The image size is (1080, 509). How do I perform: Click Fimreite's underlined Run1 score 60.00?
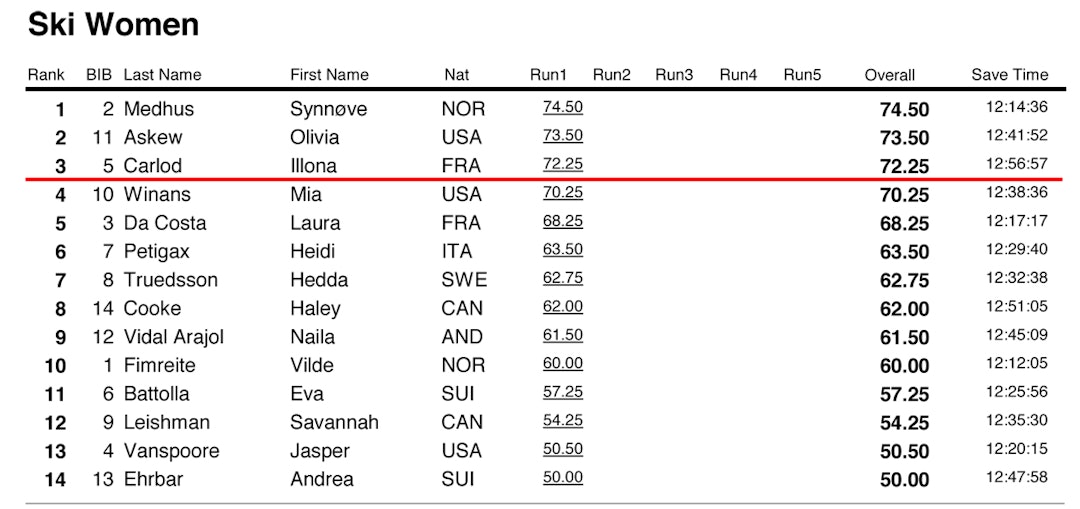point(562,363)
